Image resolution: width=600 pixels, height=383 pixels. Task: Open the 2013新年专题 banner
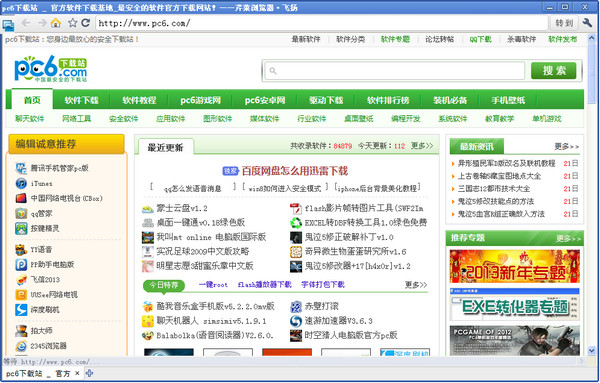point(515,266)
